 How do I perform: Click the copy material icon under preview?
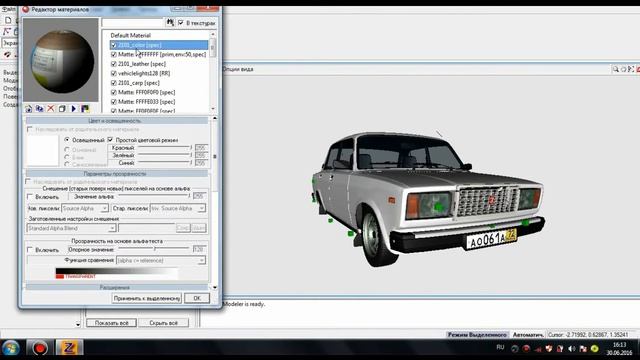point(40,109)
